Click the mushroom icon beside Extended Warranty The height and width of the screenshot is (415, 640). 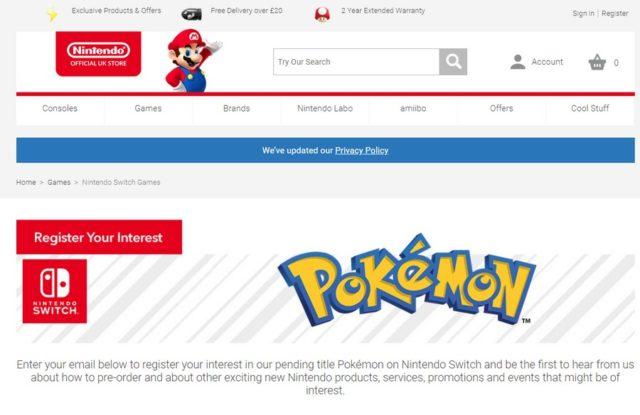[x=322, y=15]
